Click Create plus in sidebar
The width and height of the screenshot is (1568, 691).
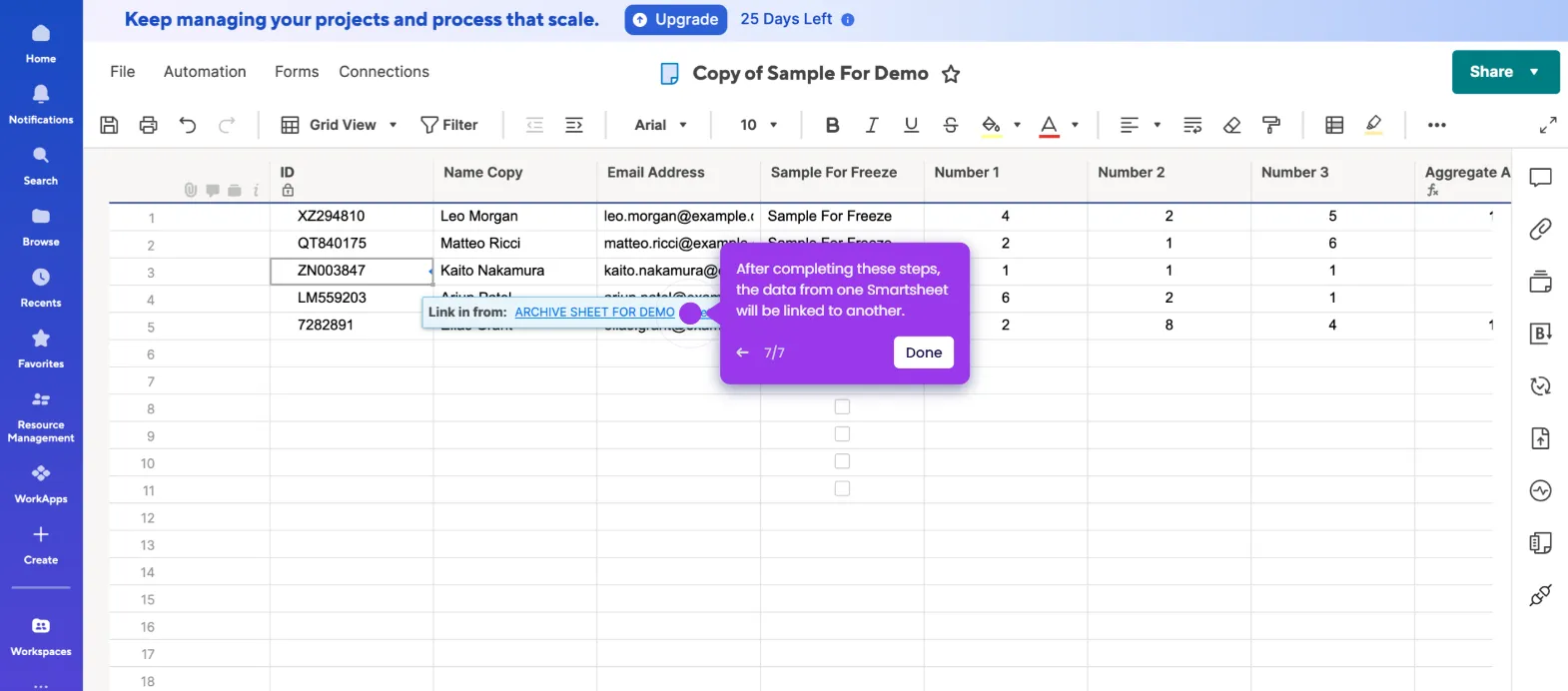coord(41,545)
